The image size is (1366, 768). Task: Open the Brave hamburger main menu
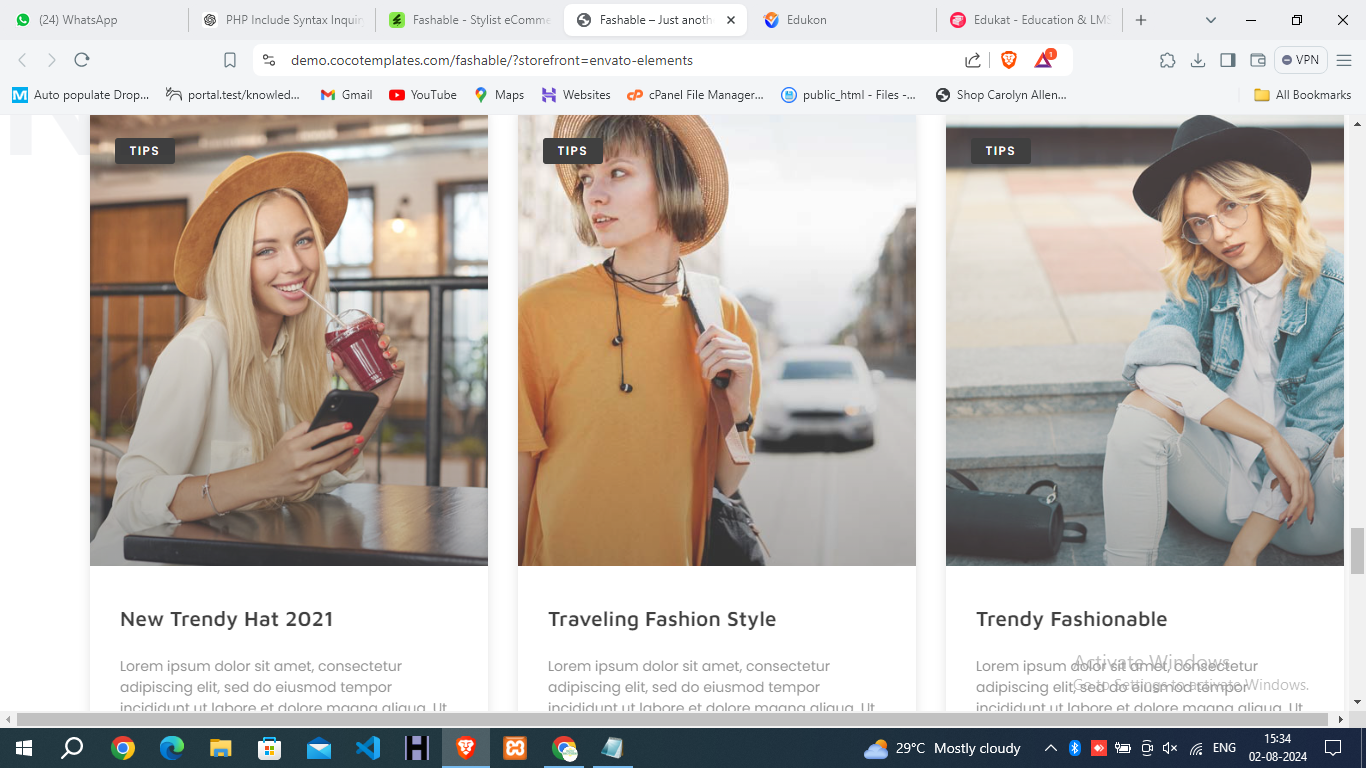pyautogui.click(x=1344, y=60)
